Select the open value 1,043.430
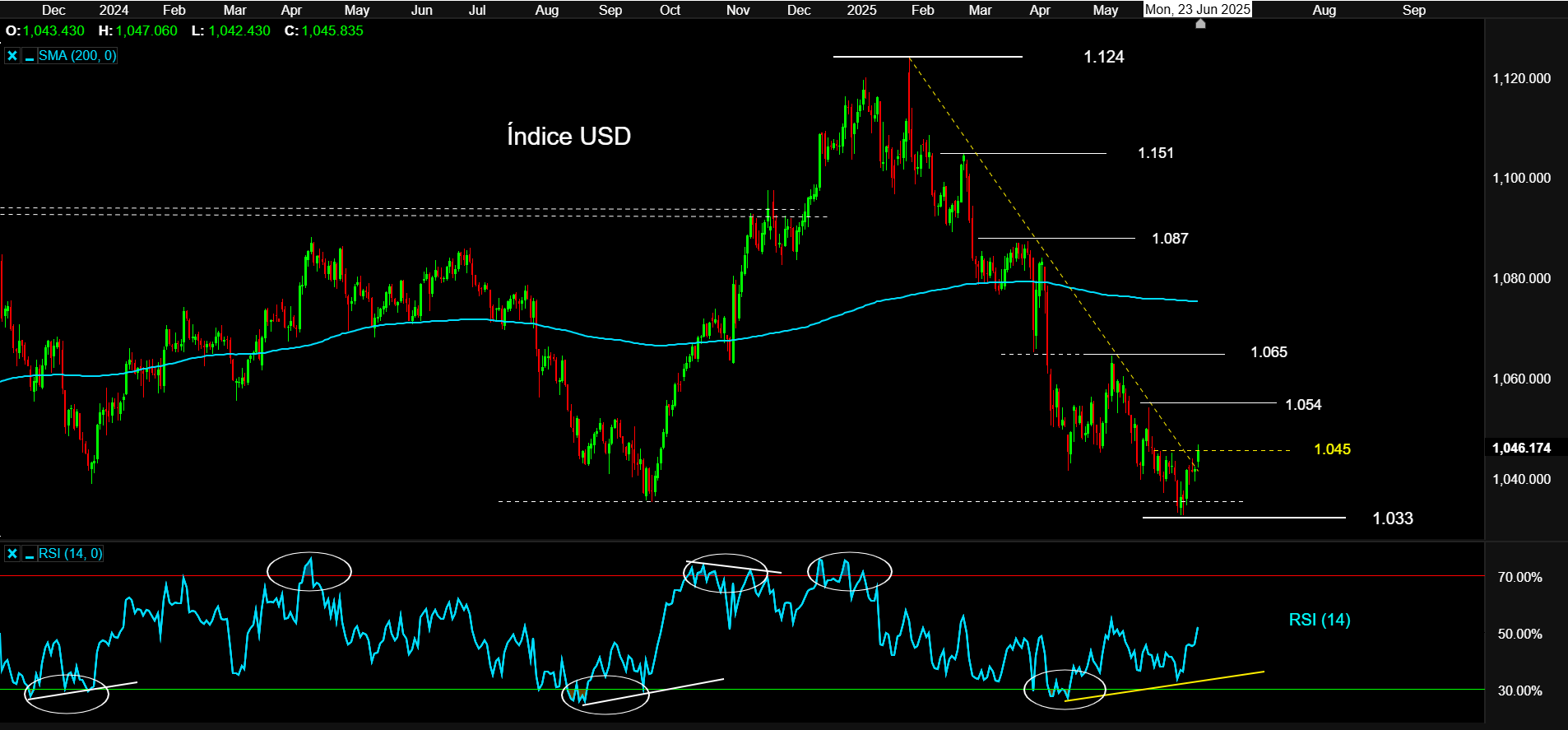This screenshot has height=730, width=1568. point(53,30)
